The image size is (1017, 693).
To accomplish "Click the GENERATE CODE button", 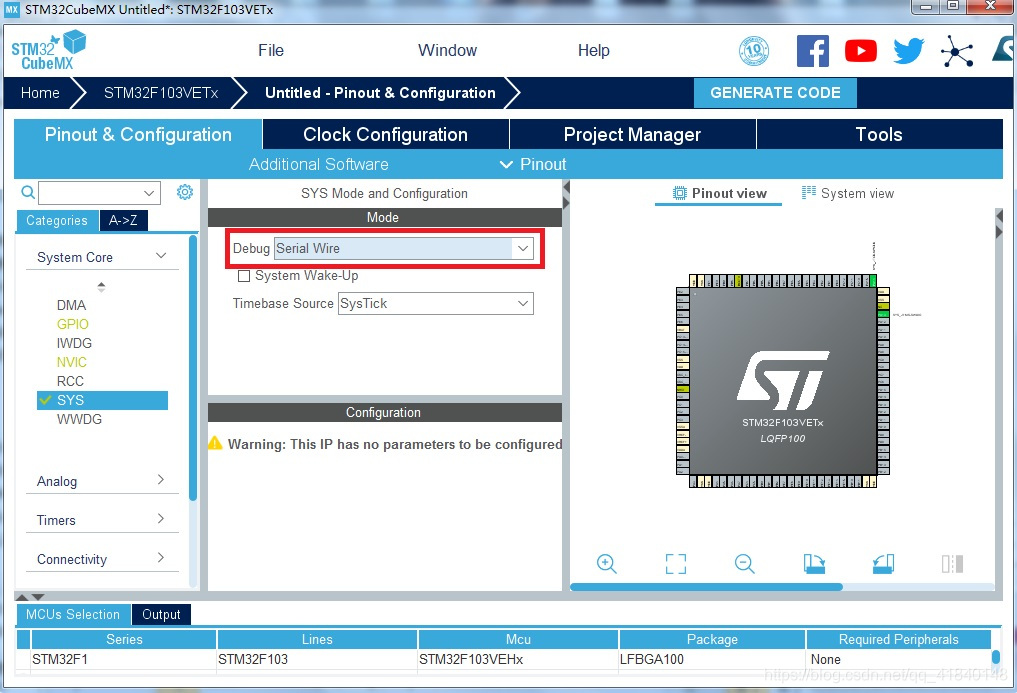I will click(775, 93).
